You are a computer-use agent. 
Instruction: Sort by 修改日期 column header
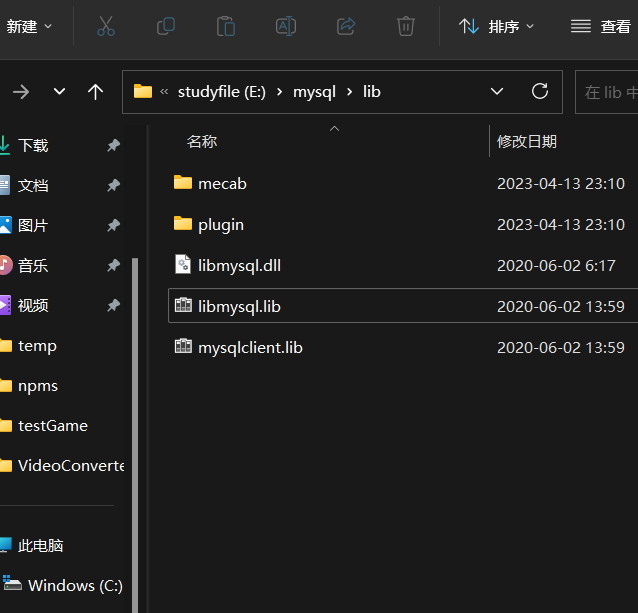click(x=527, y=142)
